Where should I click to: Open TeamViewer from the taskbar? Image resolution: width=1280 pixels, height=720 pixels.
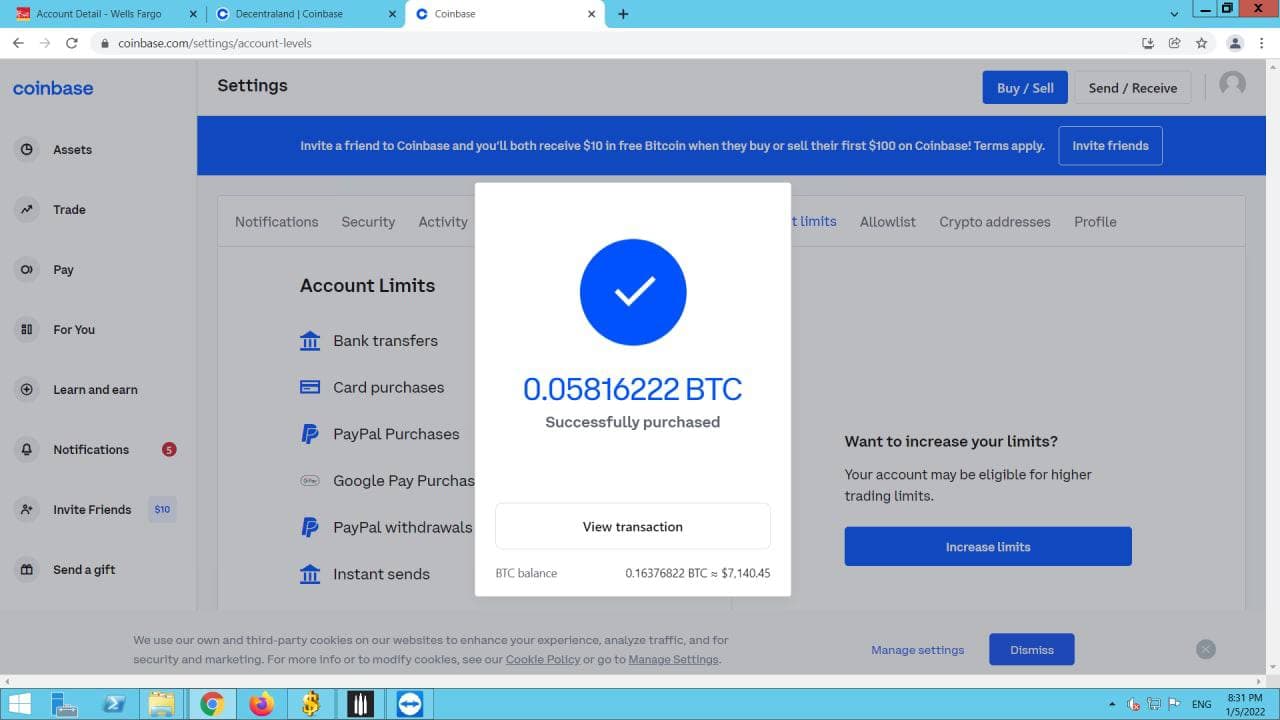pyautogui.click(x=410, y=704)
